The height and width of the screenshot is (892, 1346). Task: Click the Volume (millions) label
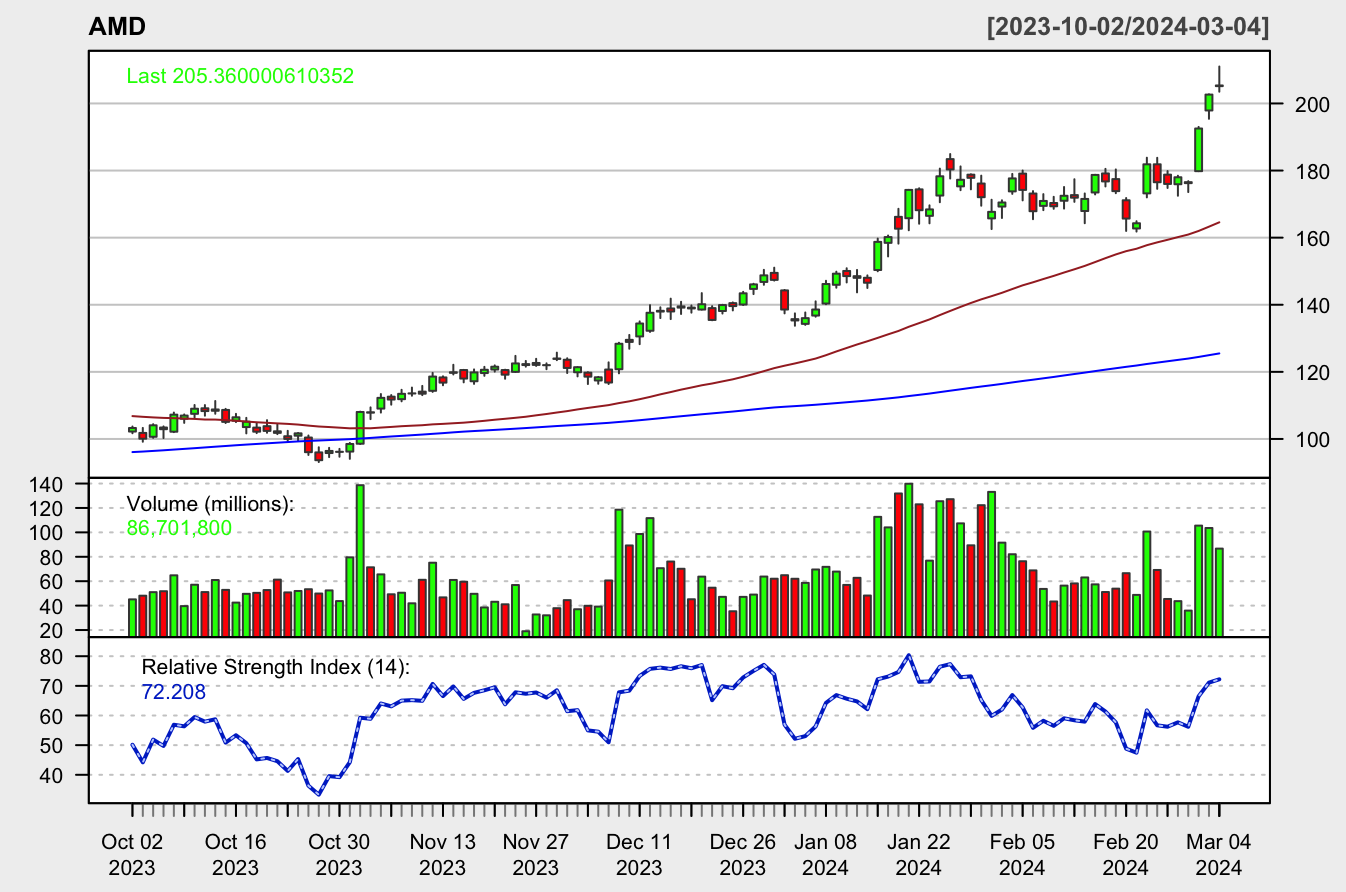point(210,504)
